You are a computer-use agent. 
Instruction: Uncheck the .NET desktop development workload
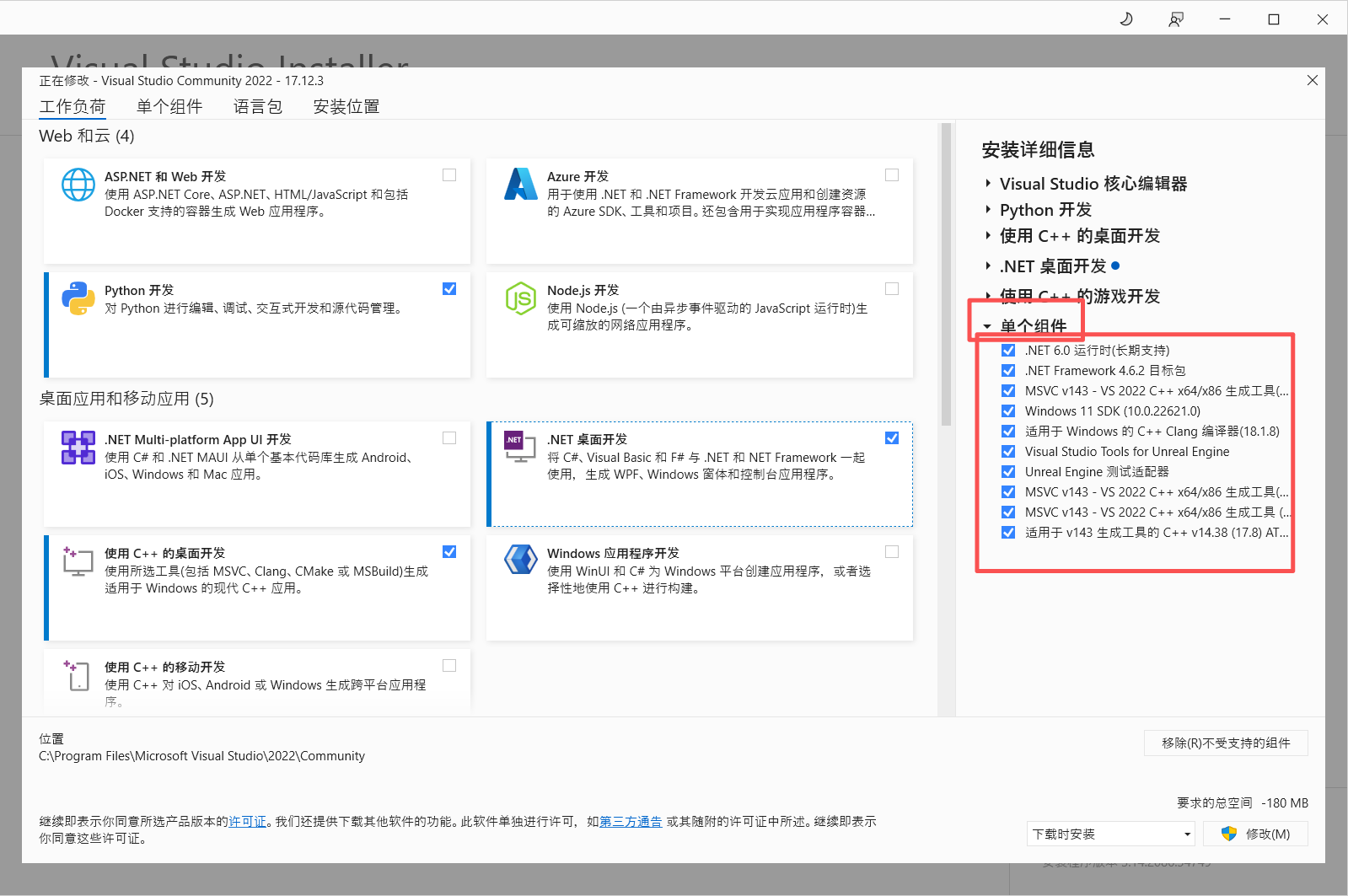892,438
